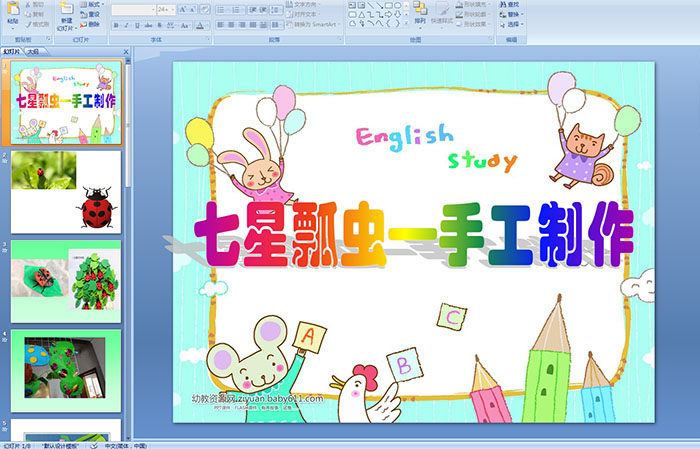Click Convert to SmartArt (转换为 SmartArt)
700x449 pixels.
tap(314, 24)
